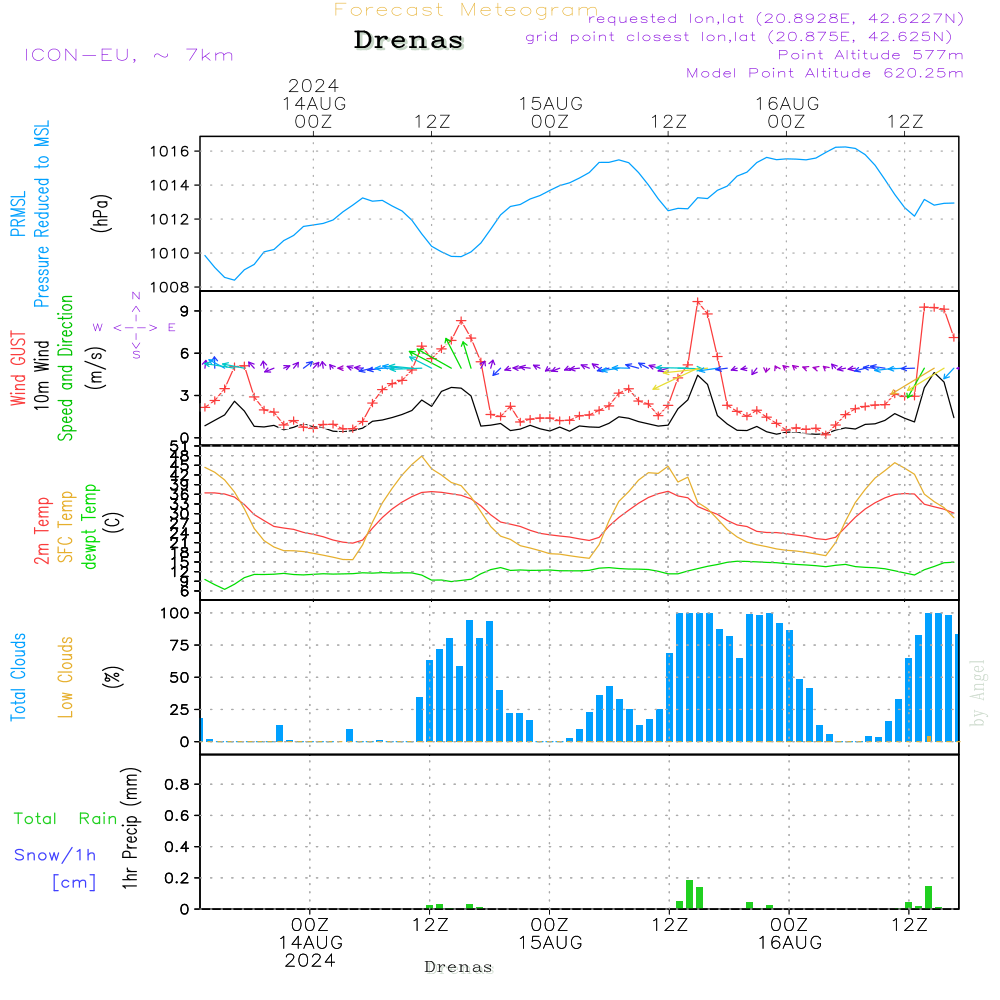Screen dimensions: 1000x1000
Task: Click the orange SFC Temp legend label
Action: (66, 527)
